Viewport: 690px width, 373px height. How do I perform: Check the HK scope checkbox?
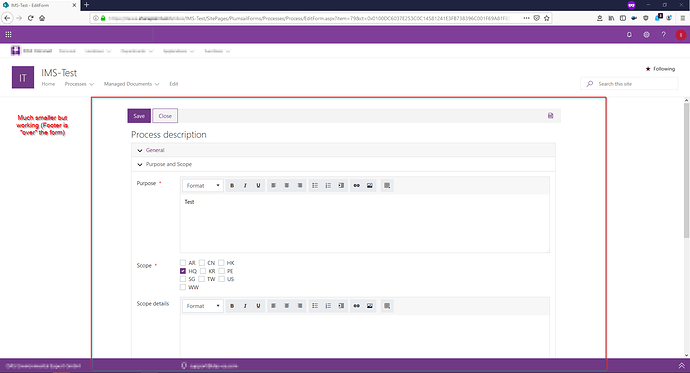coord(221,263)
